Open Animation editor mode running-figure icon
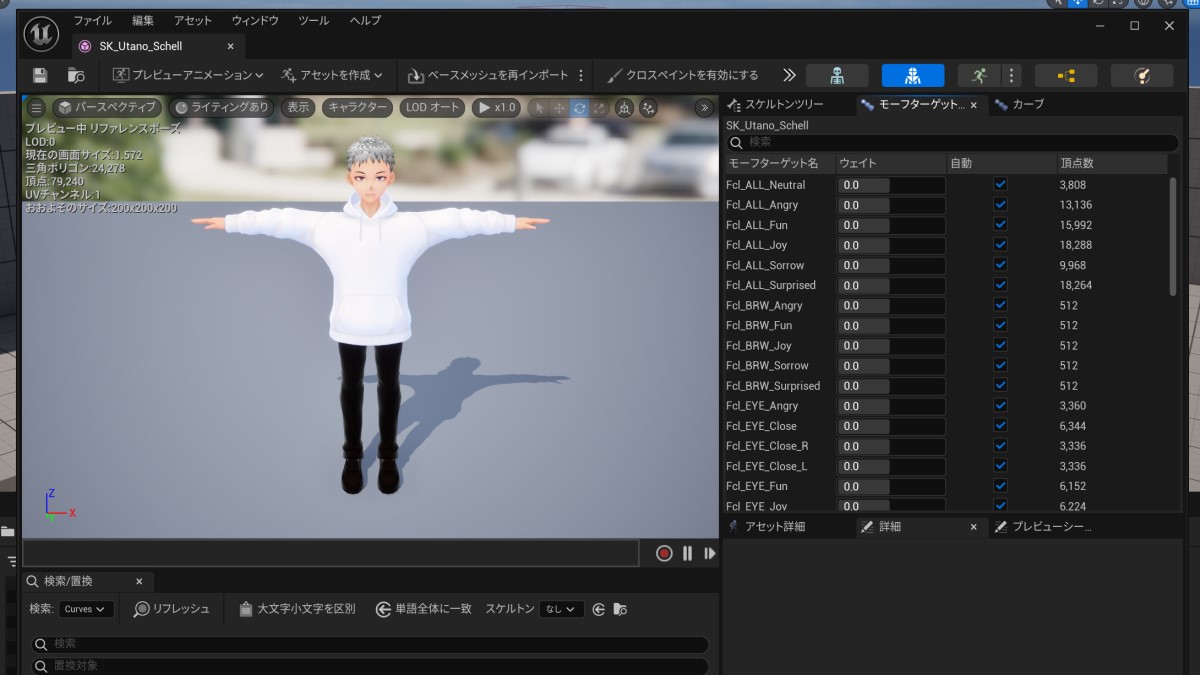The width and height of the screenshot is (1200, 675). coord(979,75)
